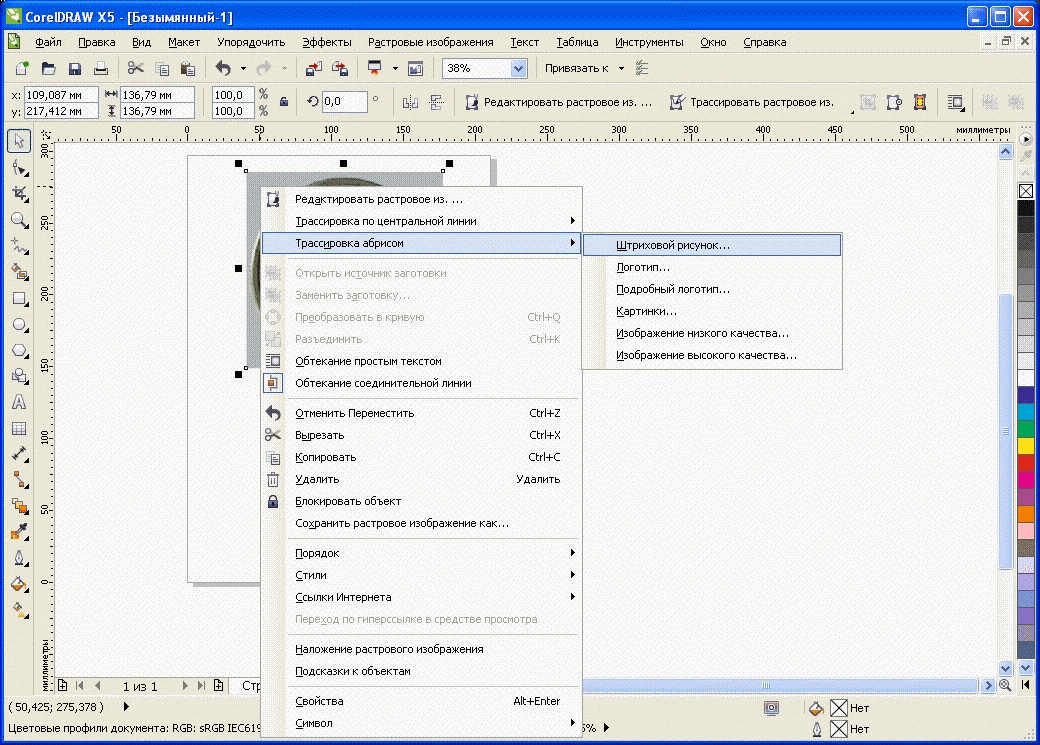Click the Import icon in toolbar
Image resolution: width=1040 pixels, height=745 pixels.
[x=314, y=68]
